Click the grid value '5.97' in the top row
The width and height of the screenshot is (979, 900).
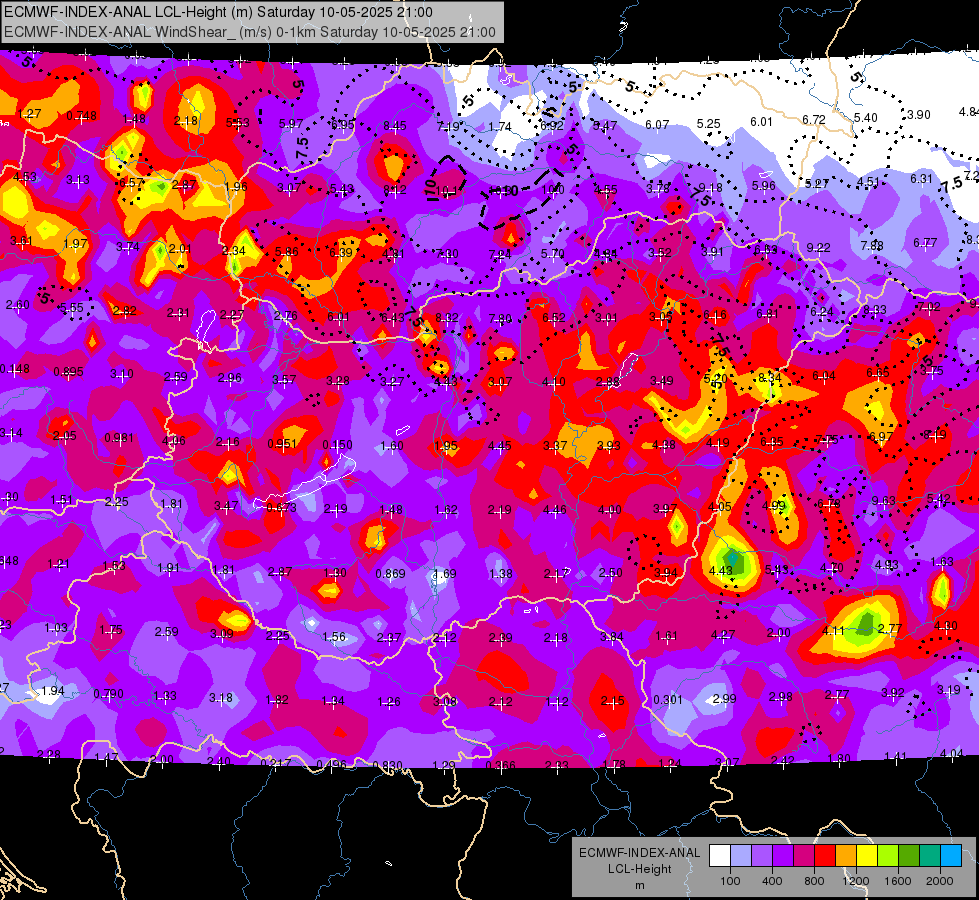click(x=291, y=124)
